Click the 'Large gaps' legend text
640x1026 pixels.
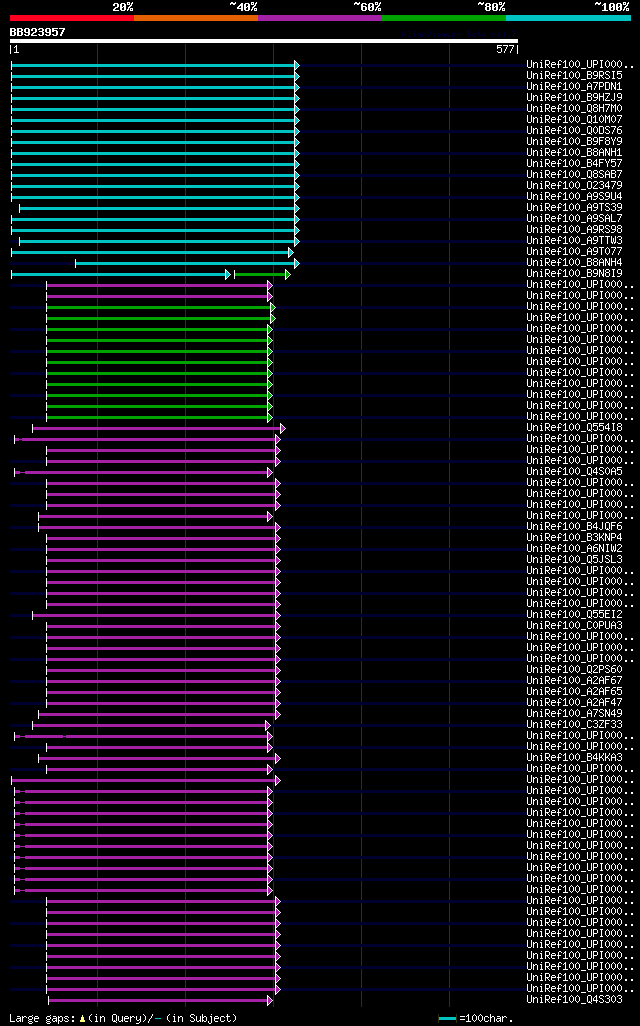click(43, 1018)
